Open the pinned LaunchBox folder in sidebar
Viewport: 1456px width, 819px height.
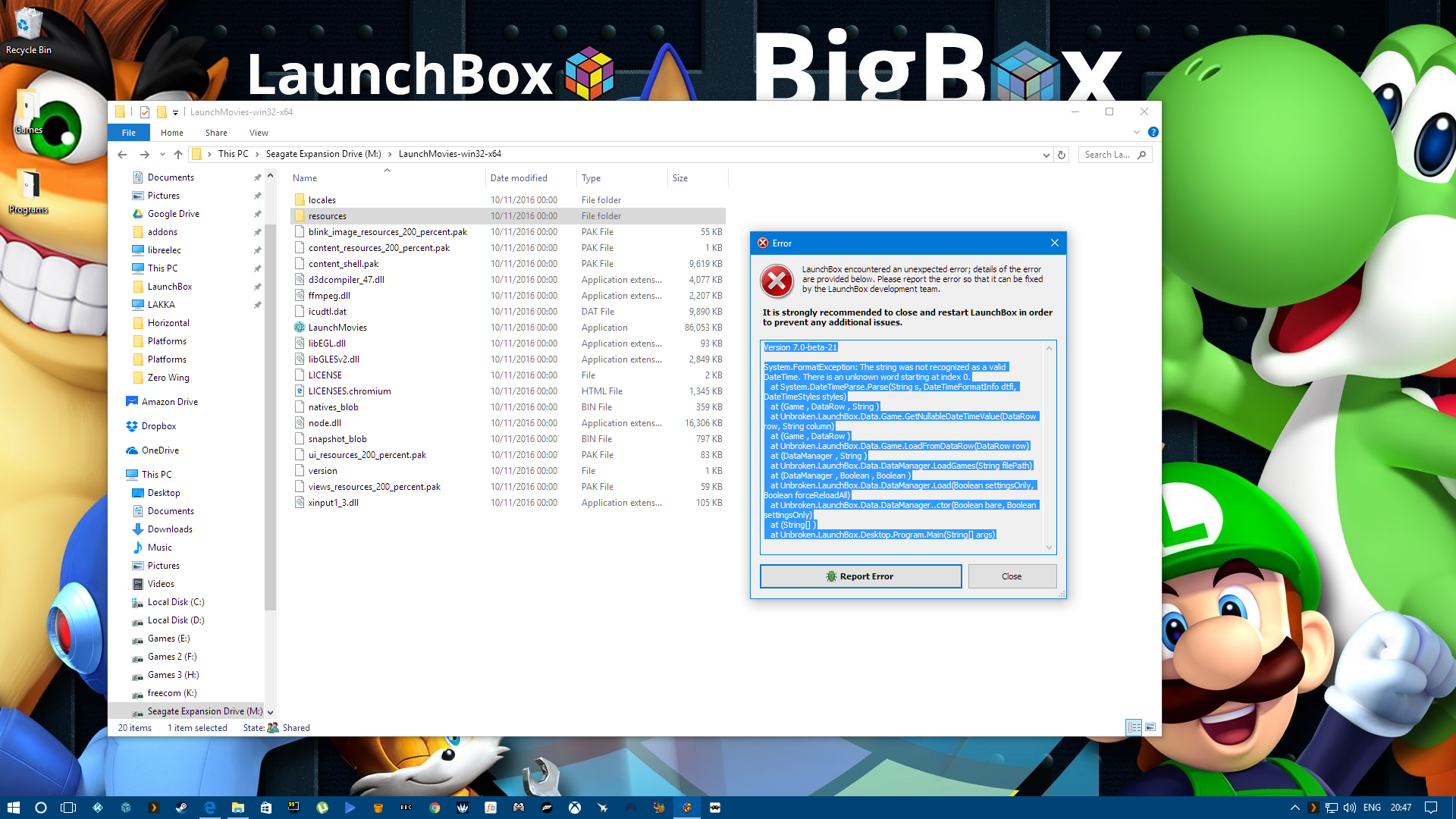point(170,287)
